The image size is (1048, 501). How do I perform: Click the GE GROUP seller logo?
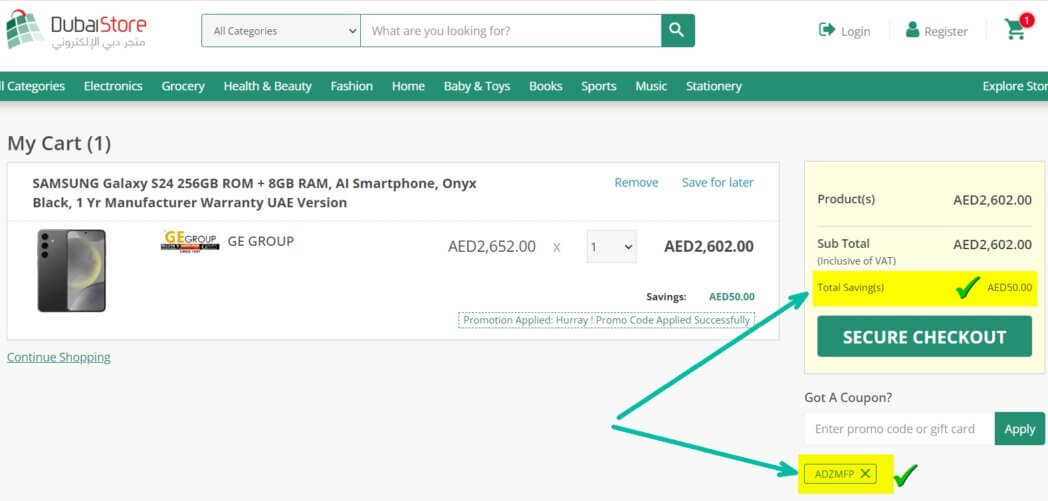tap(190, 240)
